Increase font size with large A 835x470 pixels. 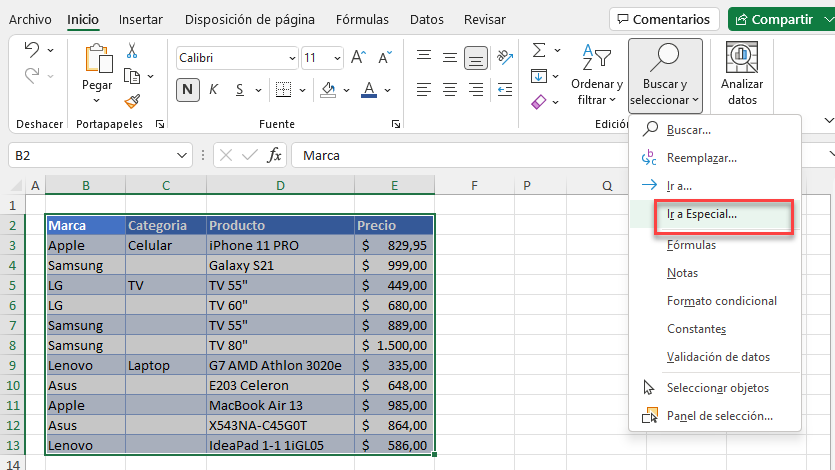tap(358, 57)
